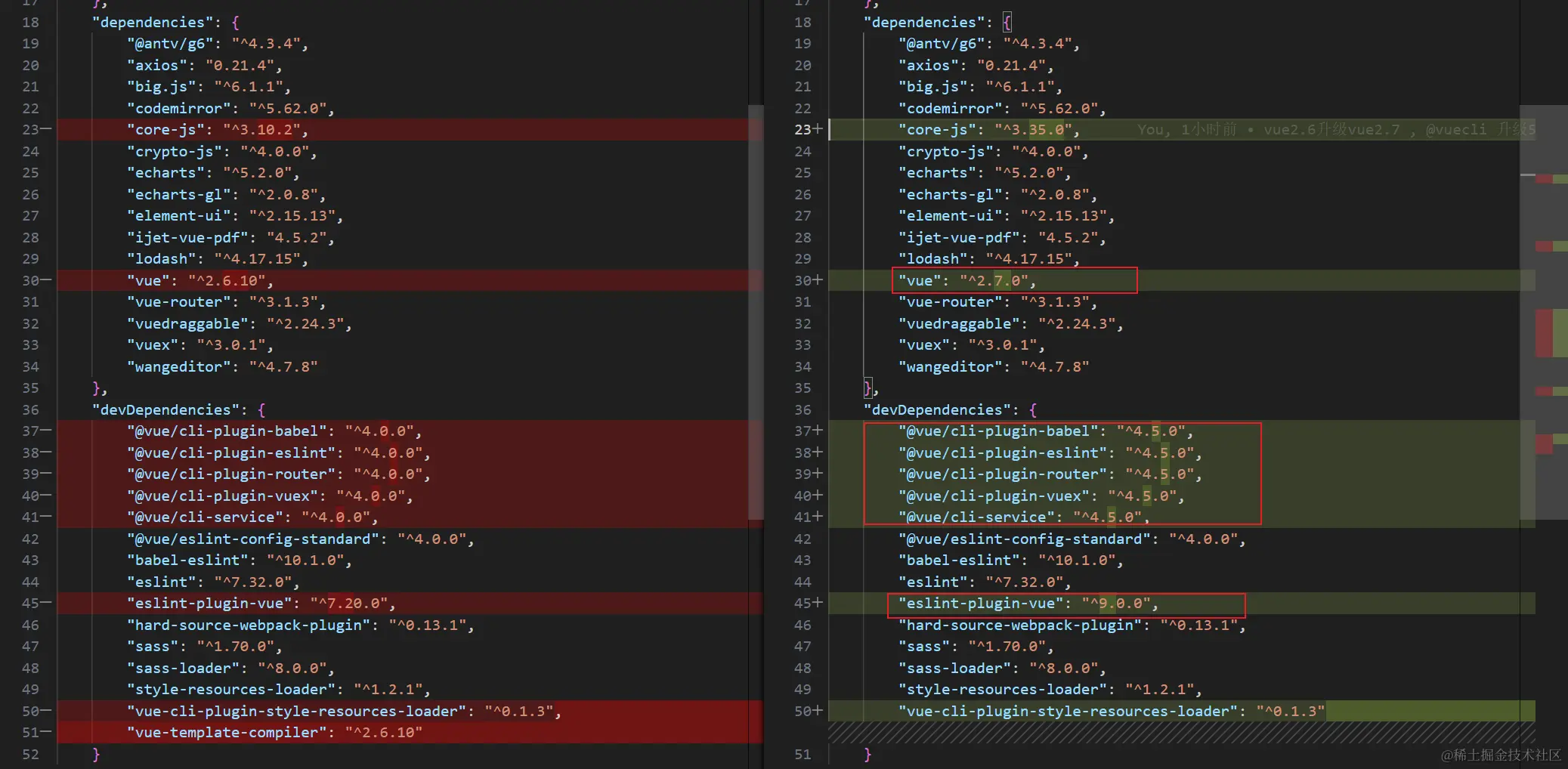
Task: Click the version string ^3.35.0 on core-js line
Action: pos(1035,129)
